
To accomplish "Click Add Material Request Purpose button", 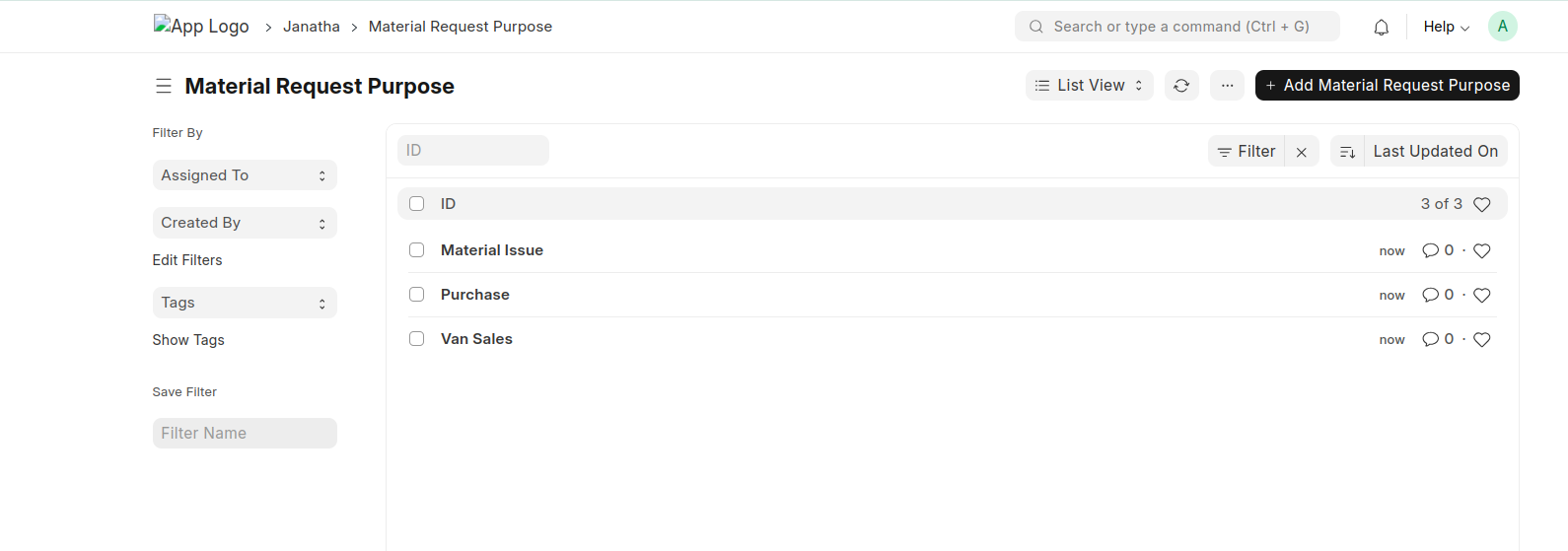I will [1387, 86].
